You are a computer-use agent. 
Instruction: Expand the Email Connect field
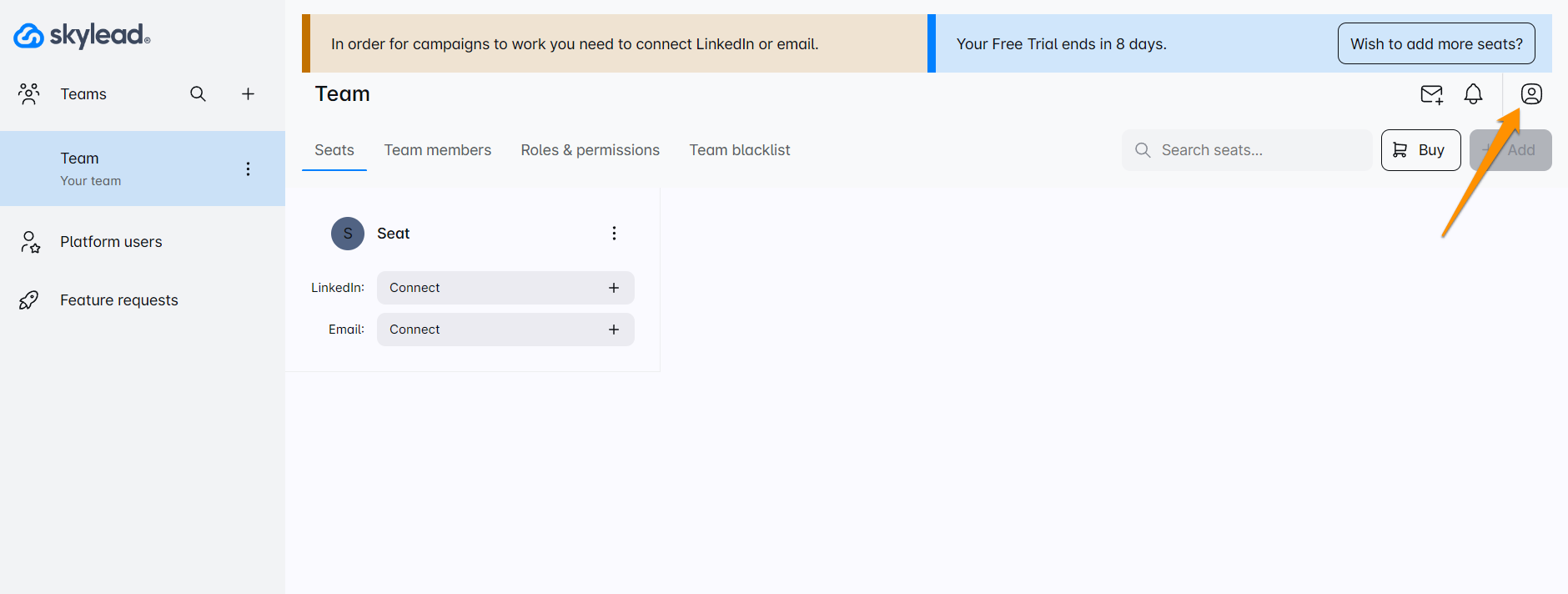(x=505, y=330)
